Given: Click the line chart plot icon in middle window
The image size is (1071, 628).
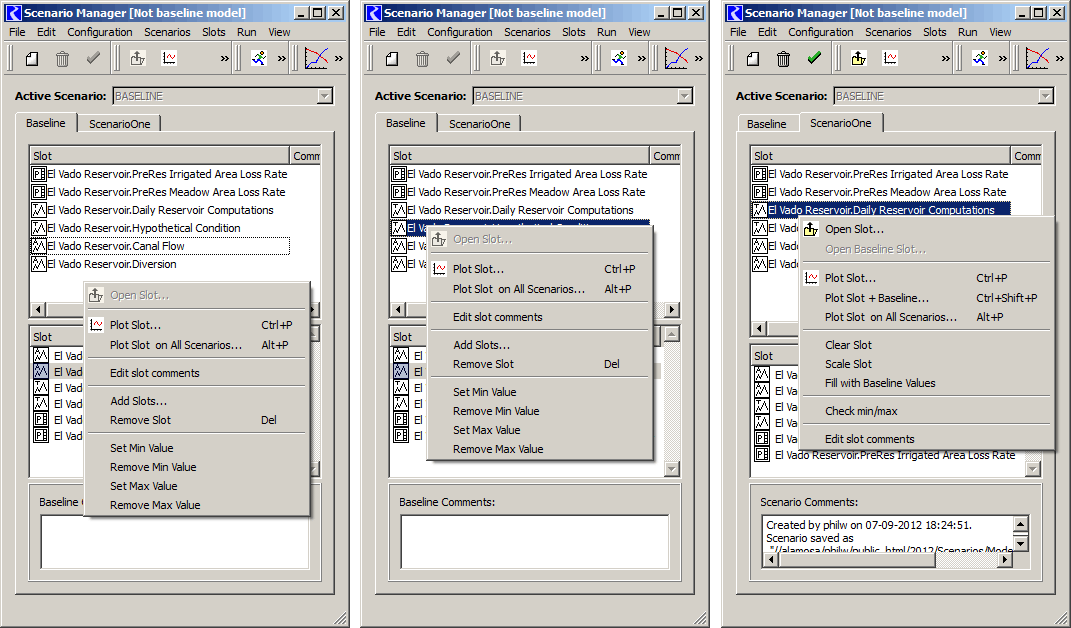Looking at the screenshot, I should click(676, 59).
